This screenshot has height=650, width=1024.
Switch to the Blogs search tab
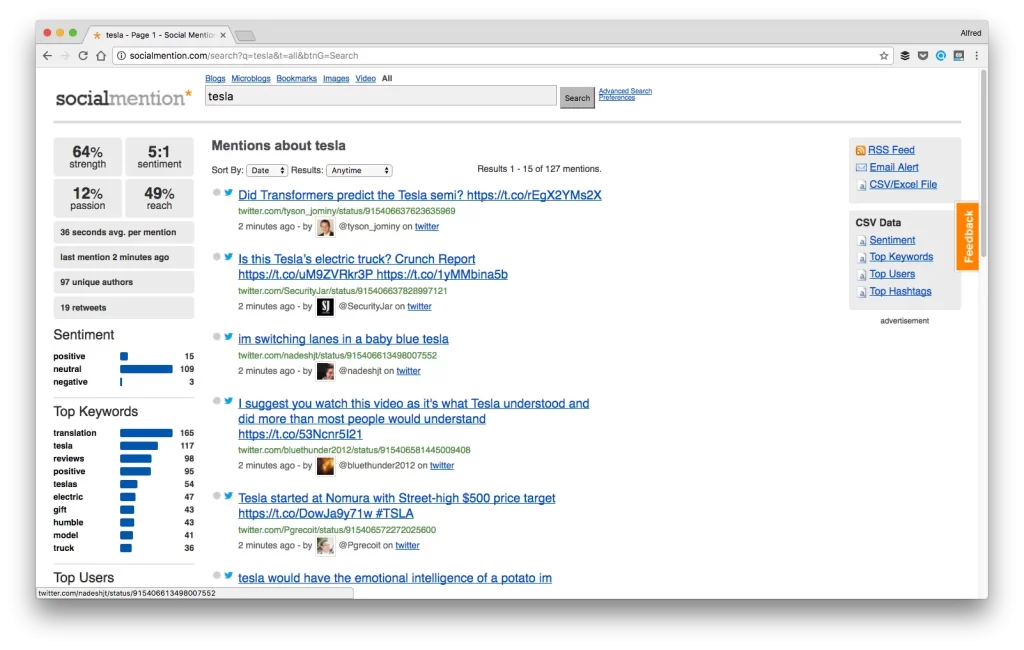point(215,78)
